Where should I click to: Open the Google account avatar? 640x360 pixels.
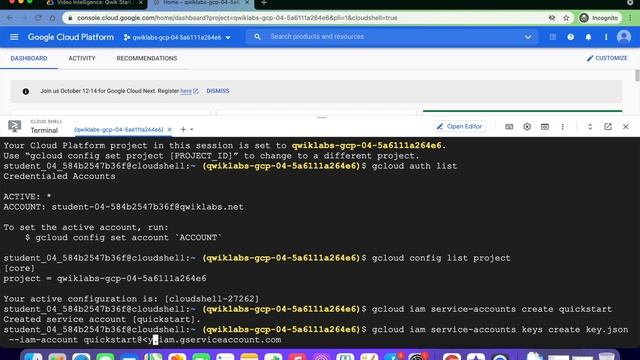coord(624,37)
